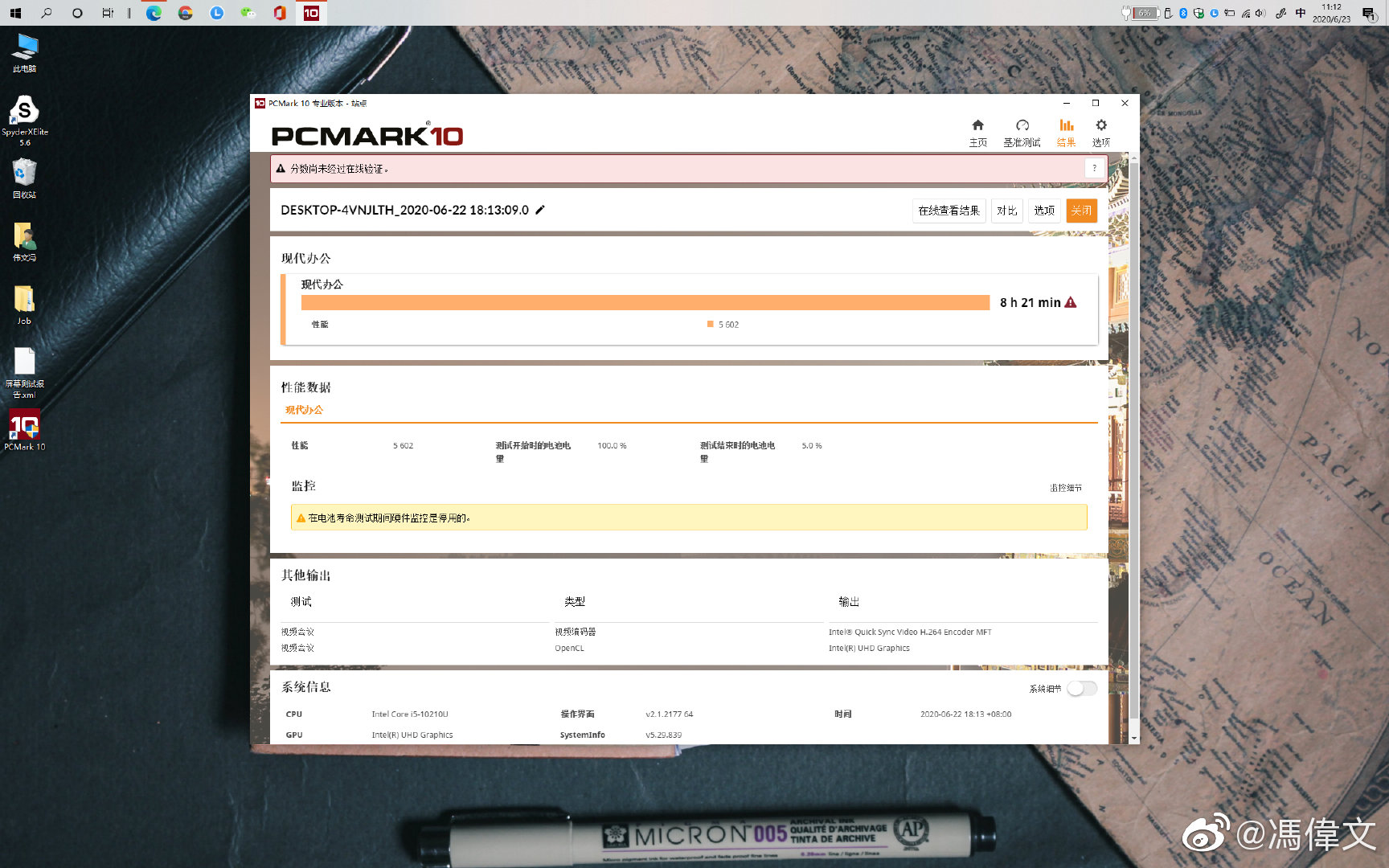Click the yellow warning icon in the monitoring notice
Image resolution: width=1389 pixels, height=868 pixels.
[x=301, y=518]
